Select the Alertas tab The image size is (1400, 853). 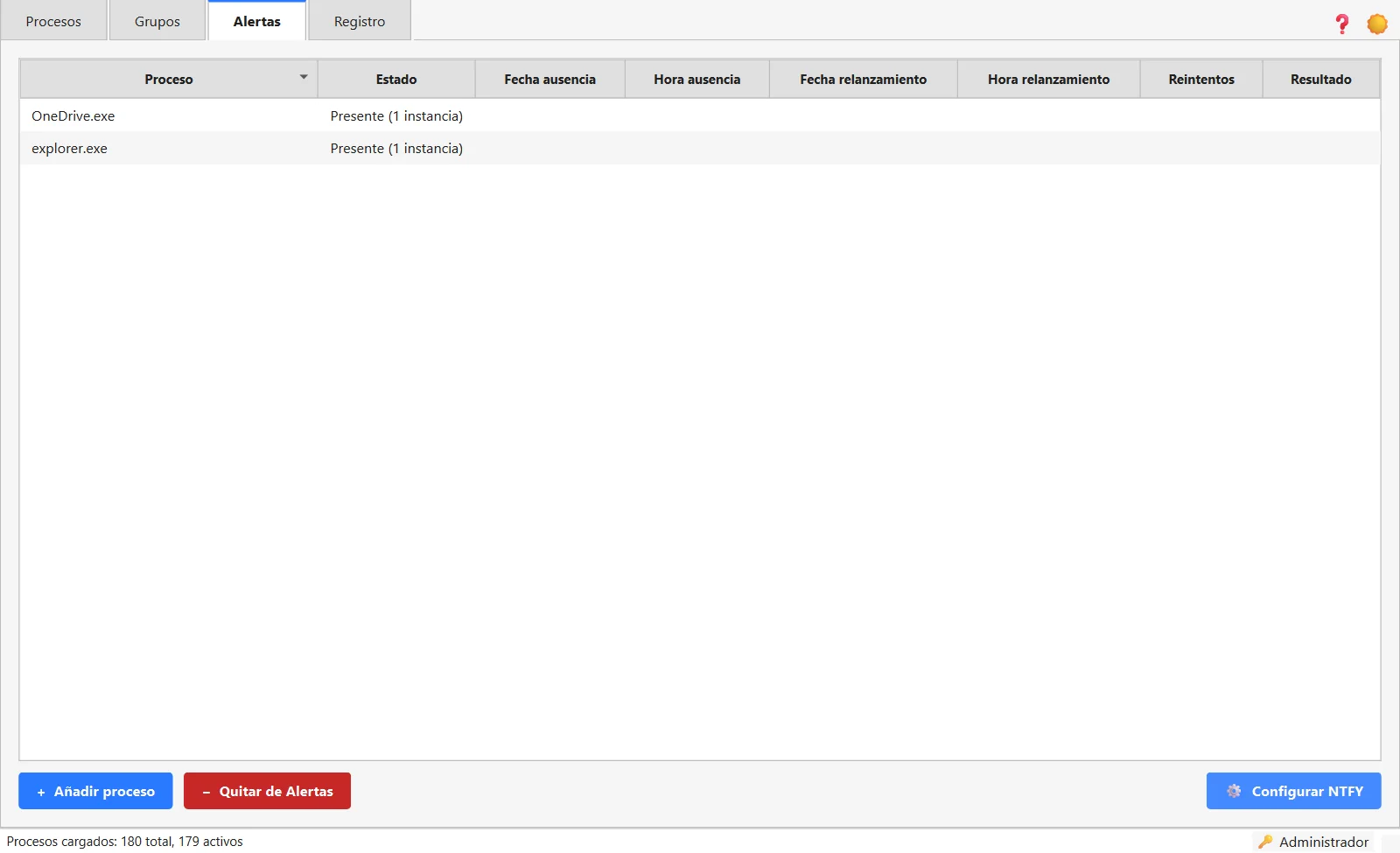click(x=257, y=21)
